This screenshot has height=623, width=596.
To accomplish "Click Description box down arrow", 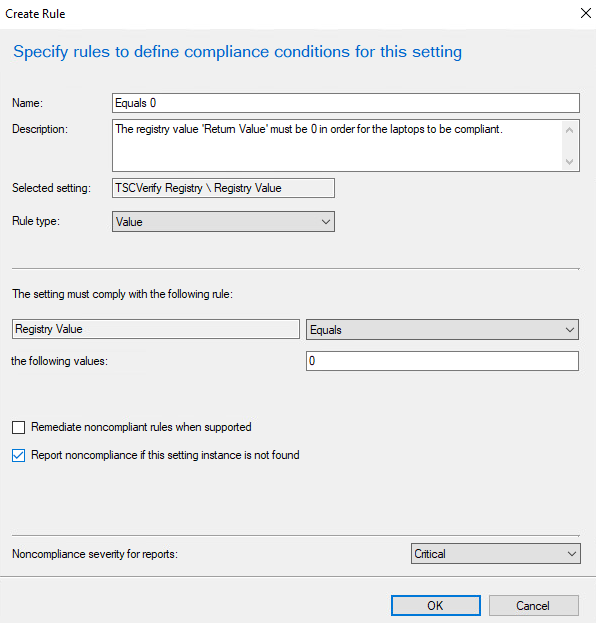I will tap(569, 161).
